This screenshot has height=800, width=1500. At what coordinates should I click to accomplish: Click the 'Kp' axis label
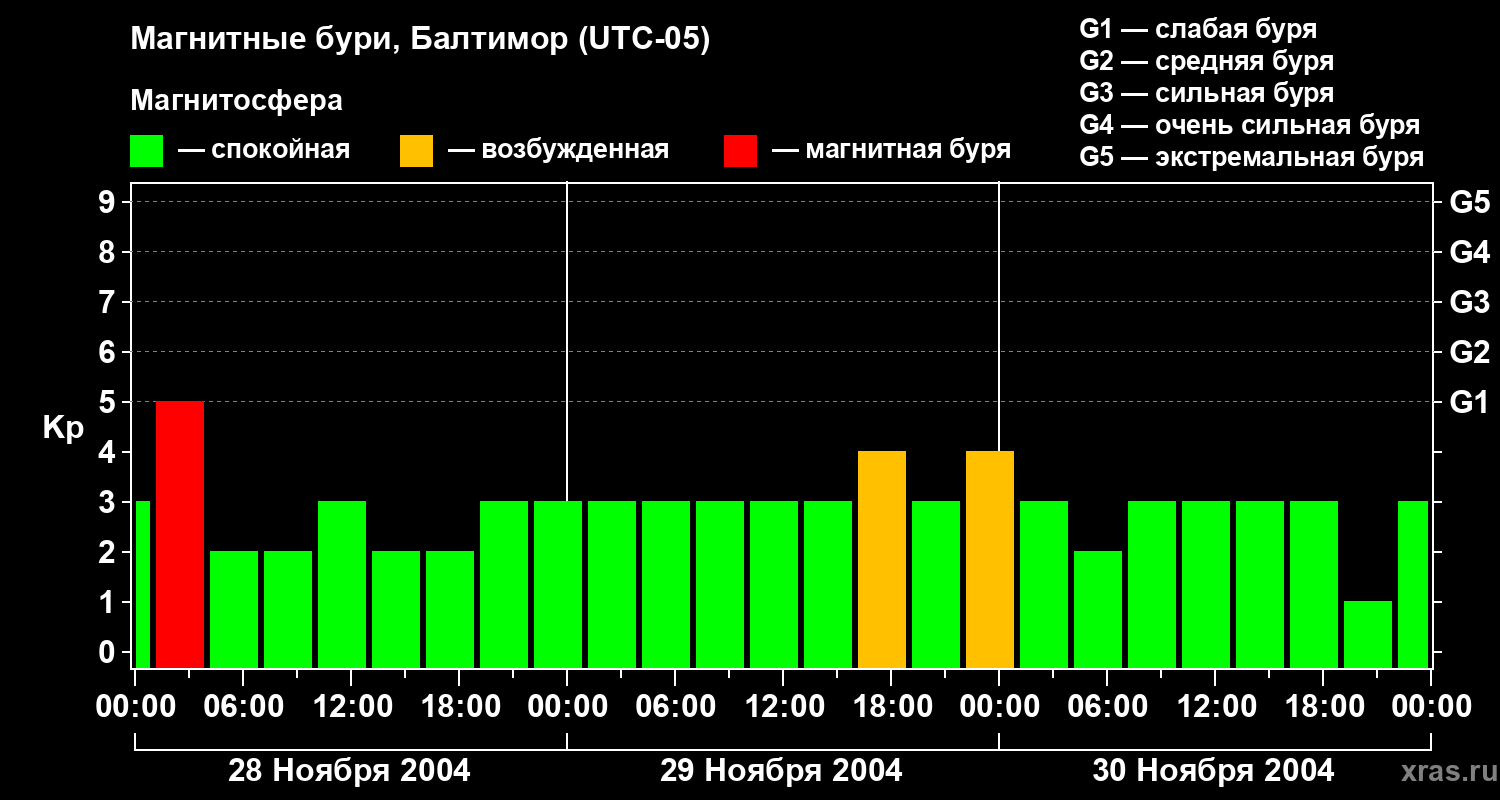click(63, 428)
